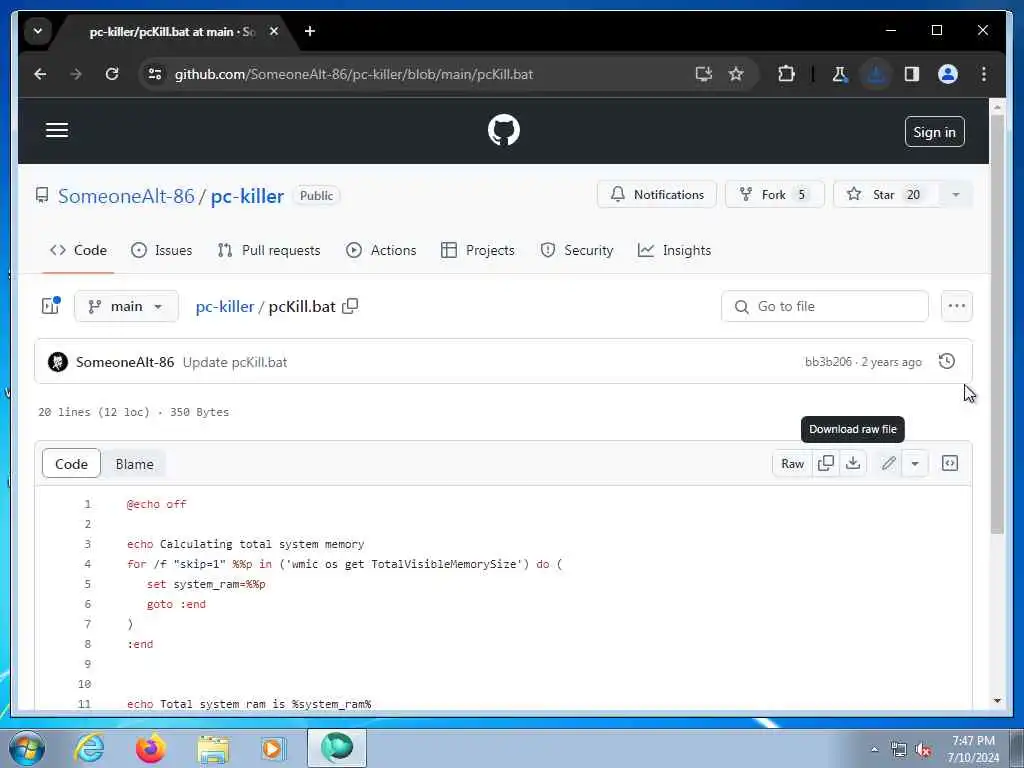This screenshot has width=1024, height=768.
Task: Click the GitHub Octocat logo
Action: coord(504,130)
